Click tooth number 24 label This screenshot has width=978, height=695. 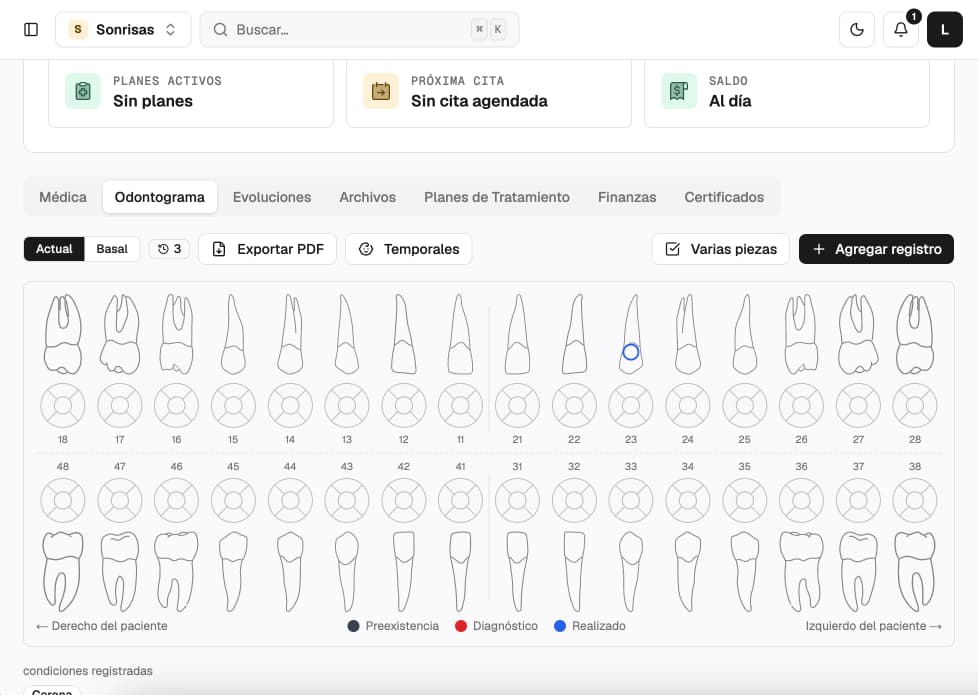click(687, 440)
